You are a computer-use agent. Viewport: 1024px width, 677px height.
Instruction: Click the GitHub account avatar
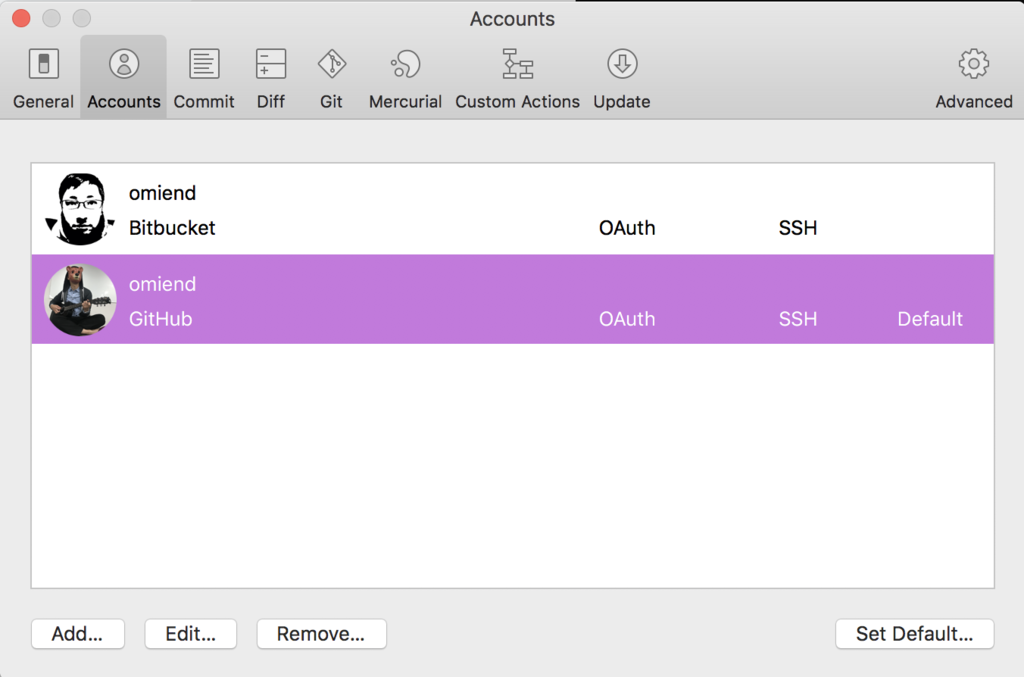click(x=80, y=300)
